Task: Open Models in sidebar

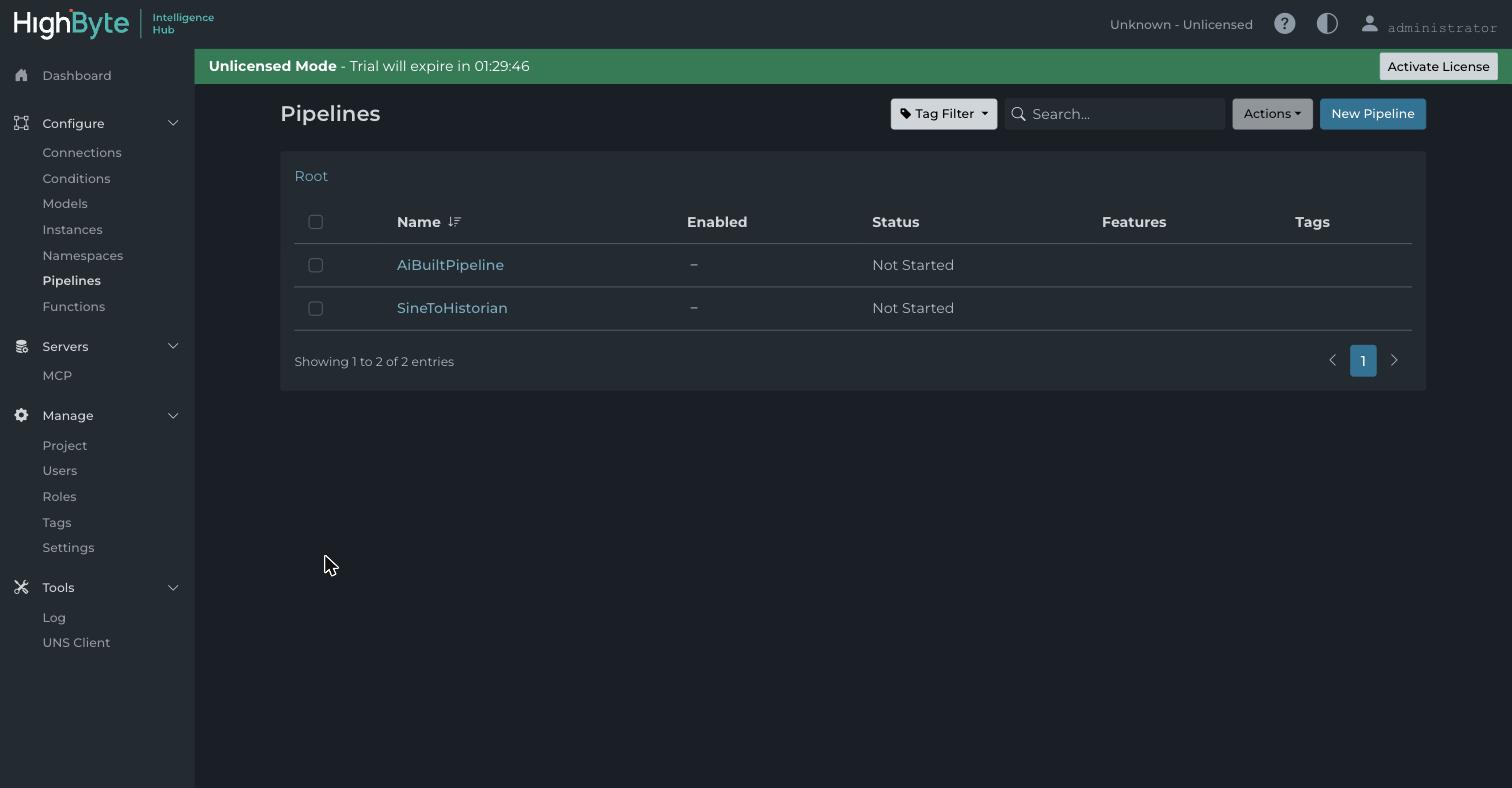Action: point(65,203)
